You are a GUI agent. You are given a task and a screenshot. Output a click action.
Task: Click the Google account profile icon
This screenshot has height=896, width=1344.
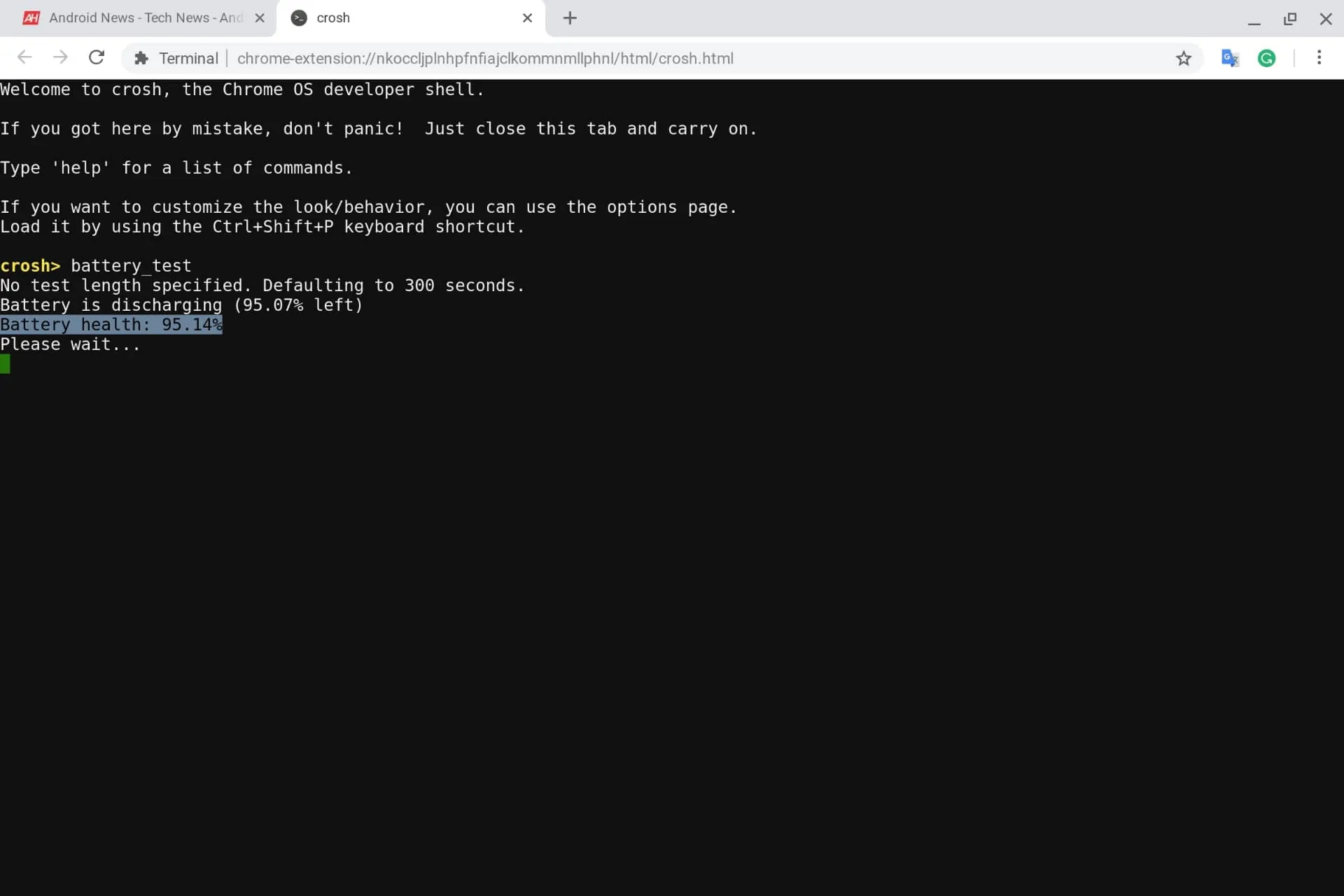click(1267, 58)
